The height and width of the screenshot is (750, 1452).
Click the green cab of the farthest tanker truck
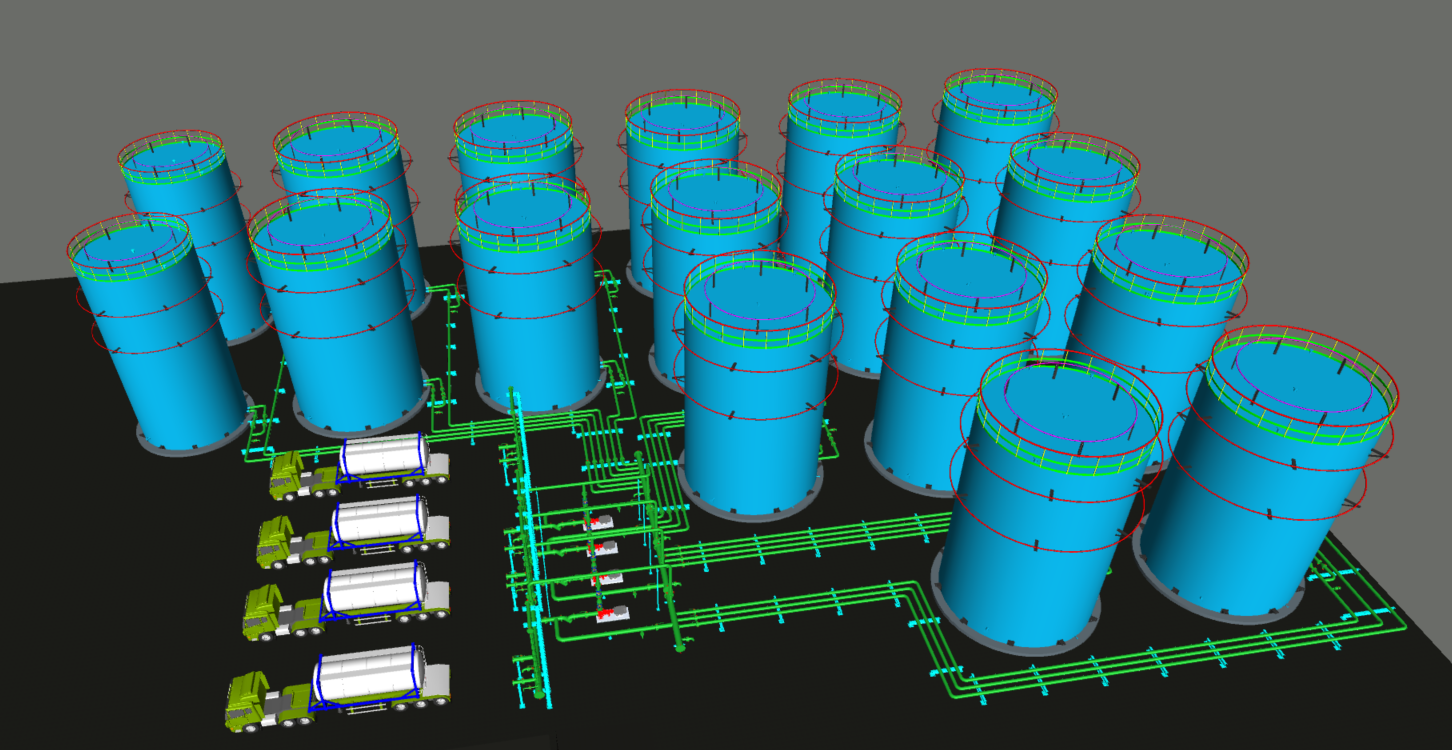point(292,473)
